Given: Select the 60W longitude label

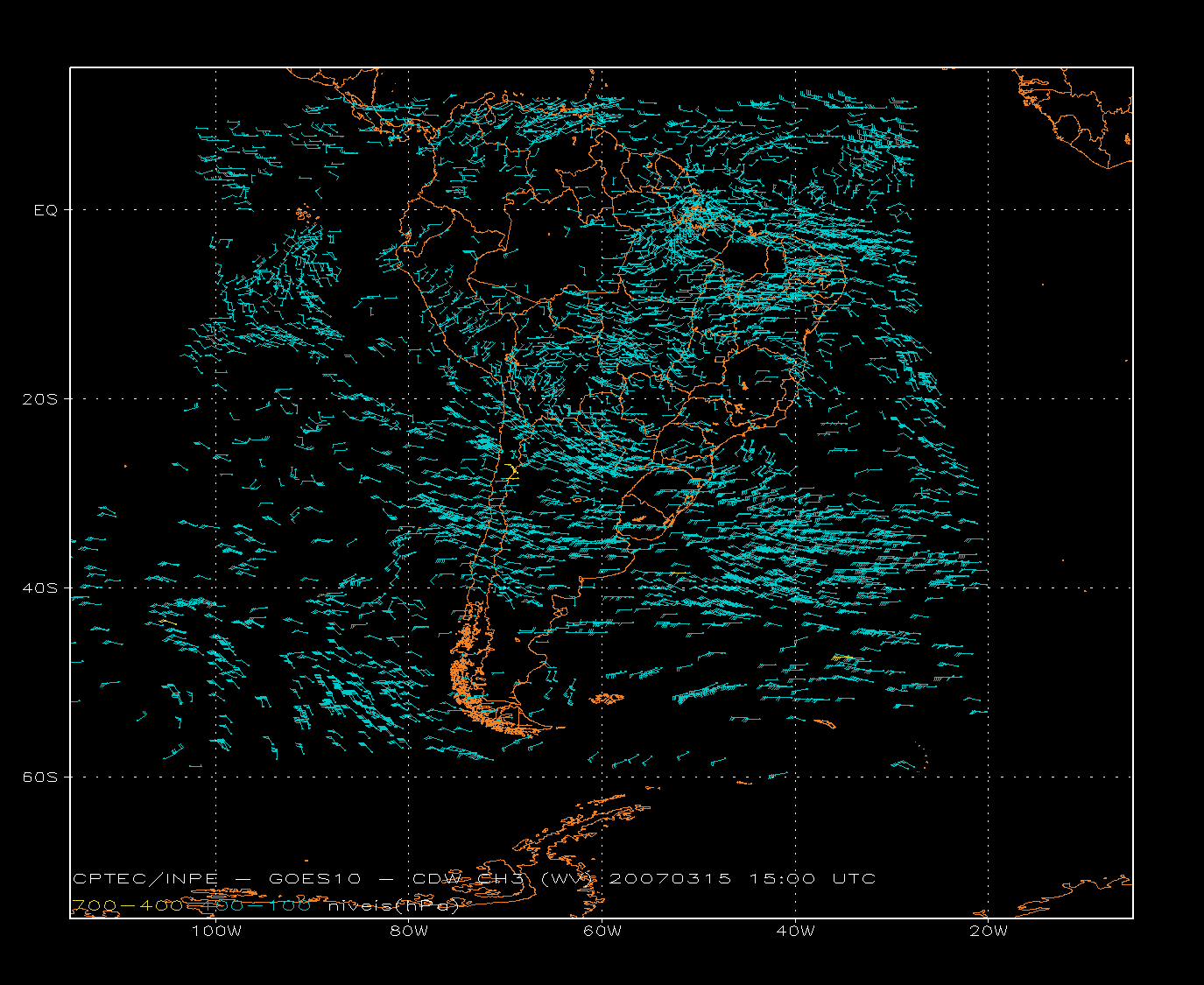Looking at the screenshot, I should (x=602, y=931).
